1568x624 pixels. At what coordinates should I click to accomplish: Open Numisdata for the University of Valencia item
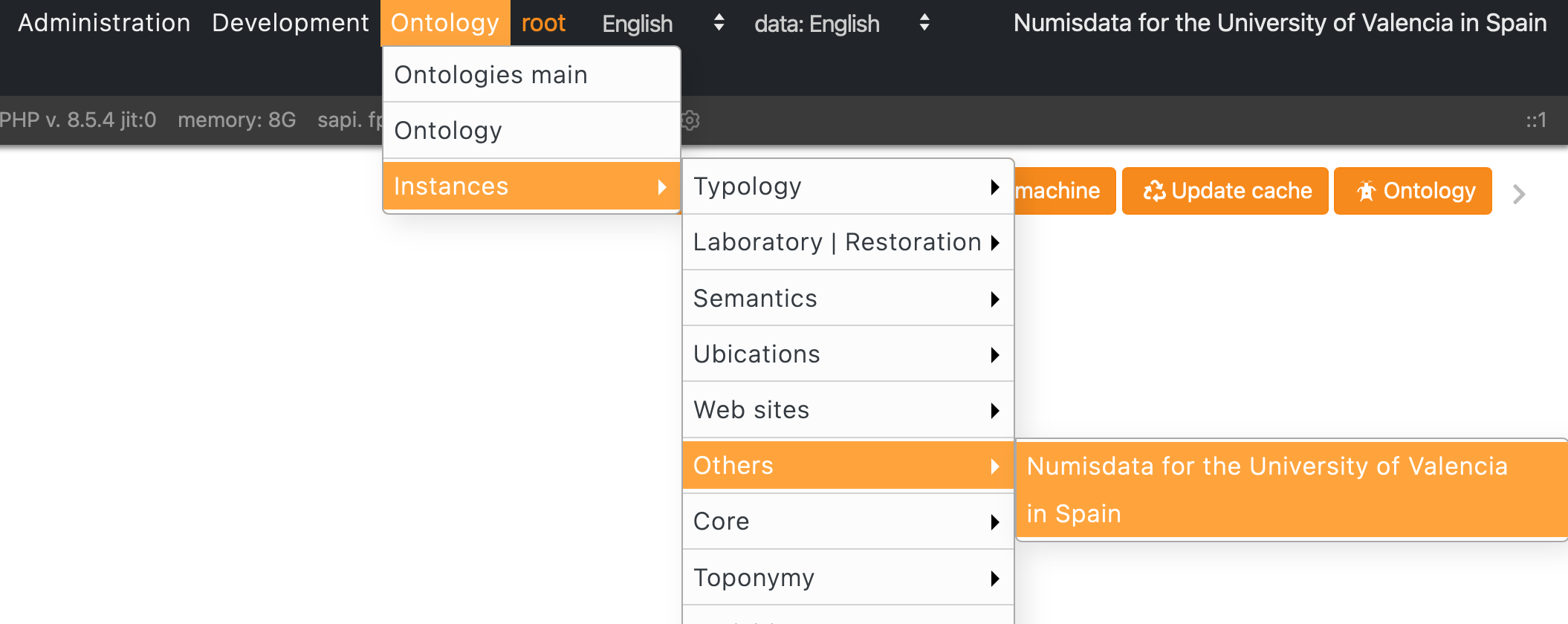(1292, 490)
